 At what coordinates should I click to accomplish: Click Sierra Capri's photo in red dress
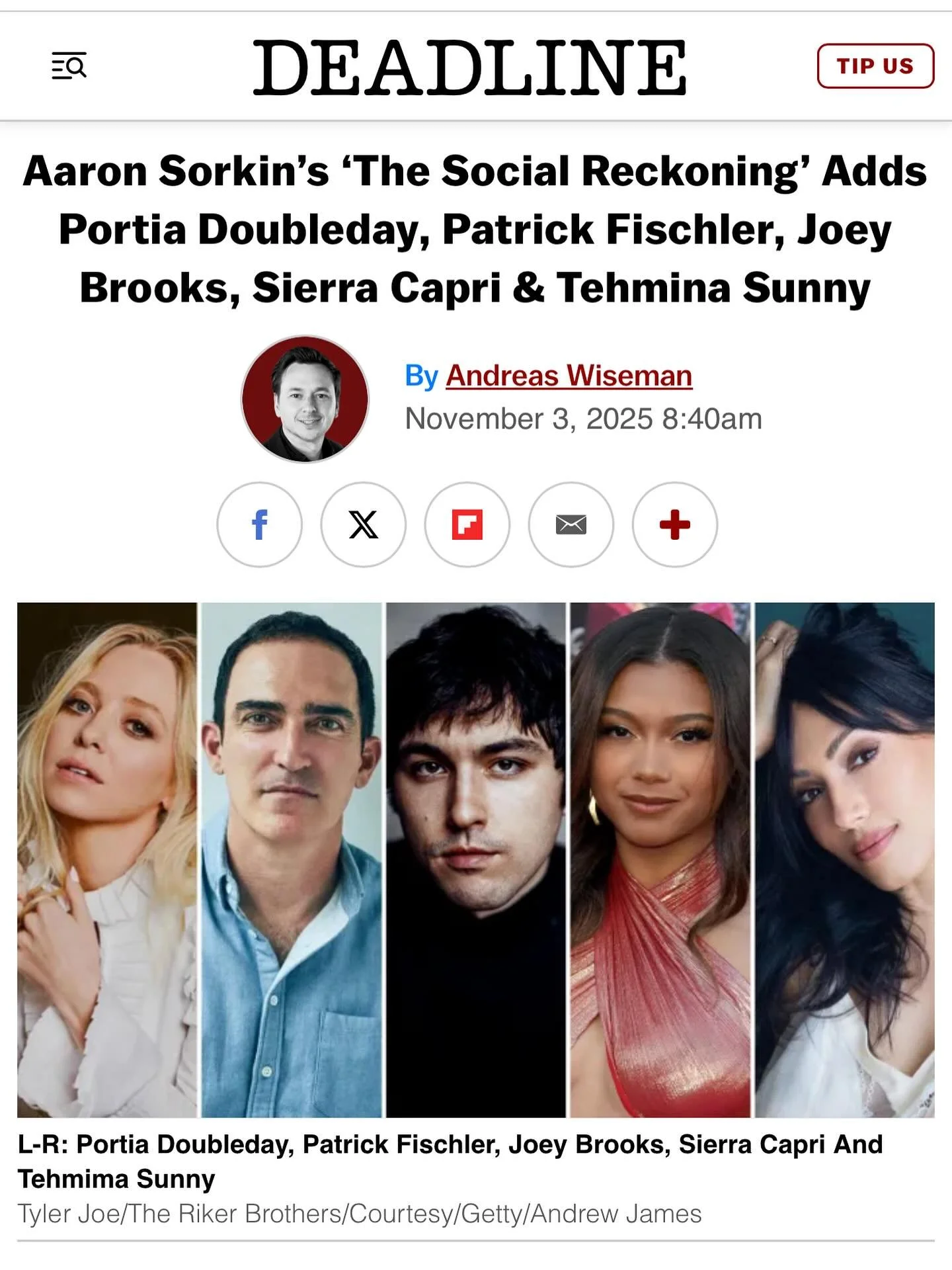click(660, 860)
